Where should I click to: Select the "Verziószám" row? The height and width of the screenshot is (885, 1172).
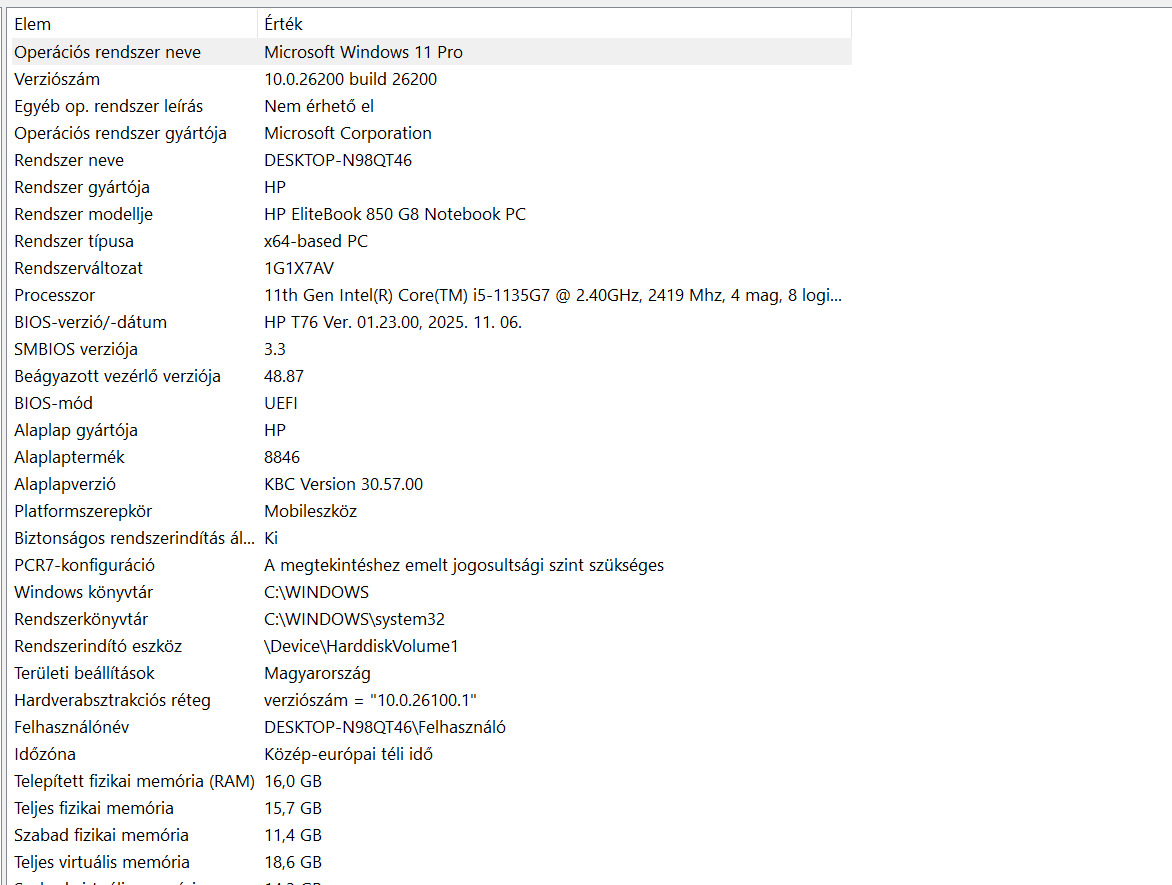(57, 79)
